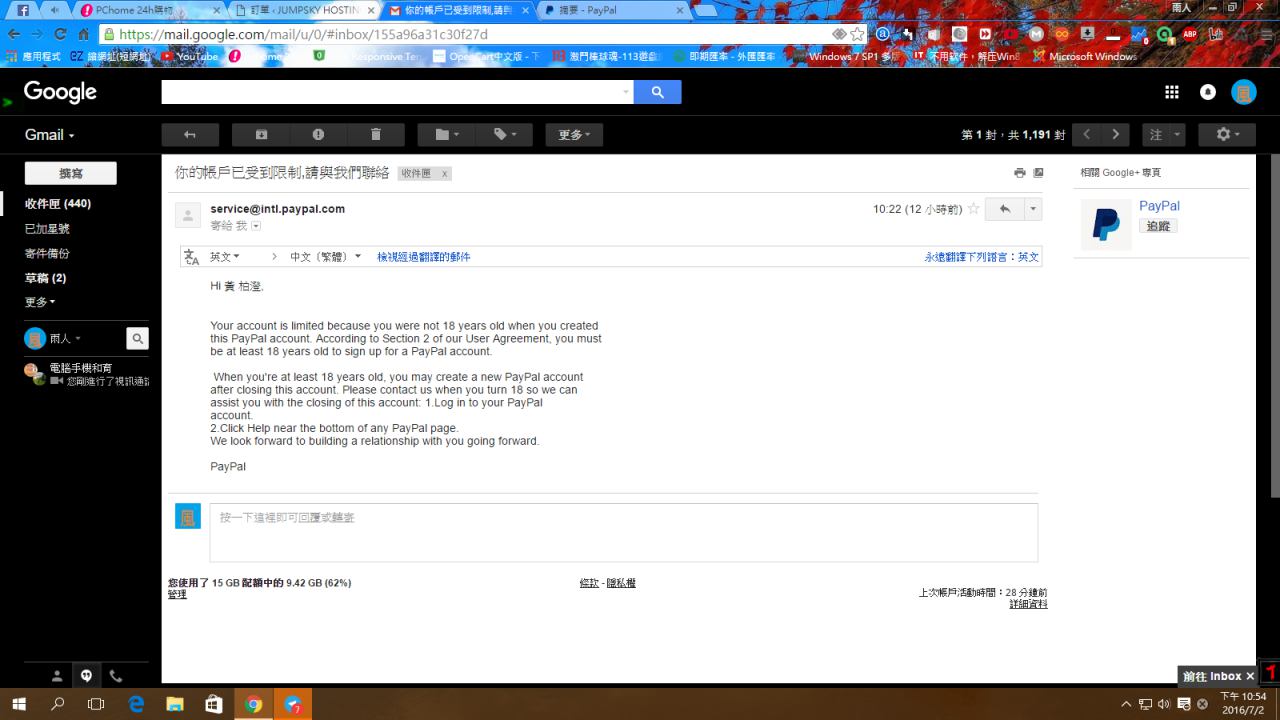Open Google apps grid
The image size is (1280, 720).
point(1173,92)
